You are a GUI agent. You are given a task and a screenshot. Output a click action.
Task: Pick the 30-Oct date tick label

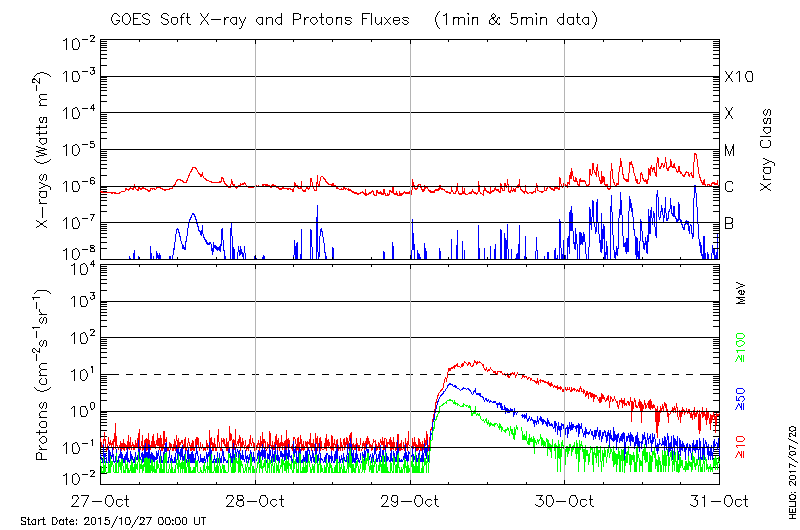(x=564, y=501)
